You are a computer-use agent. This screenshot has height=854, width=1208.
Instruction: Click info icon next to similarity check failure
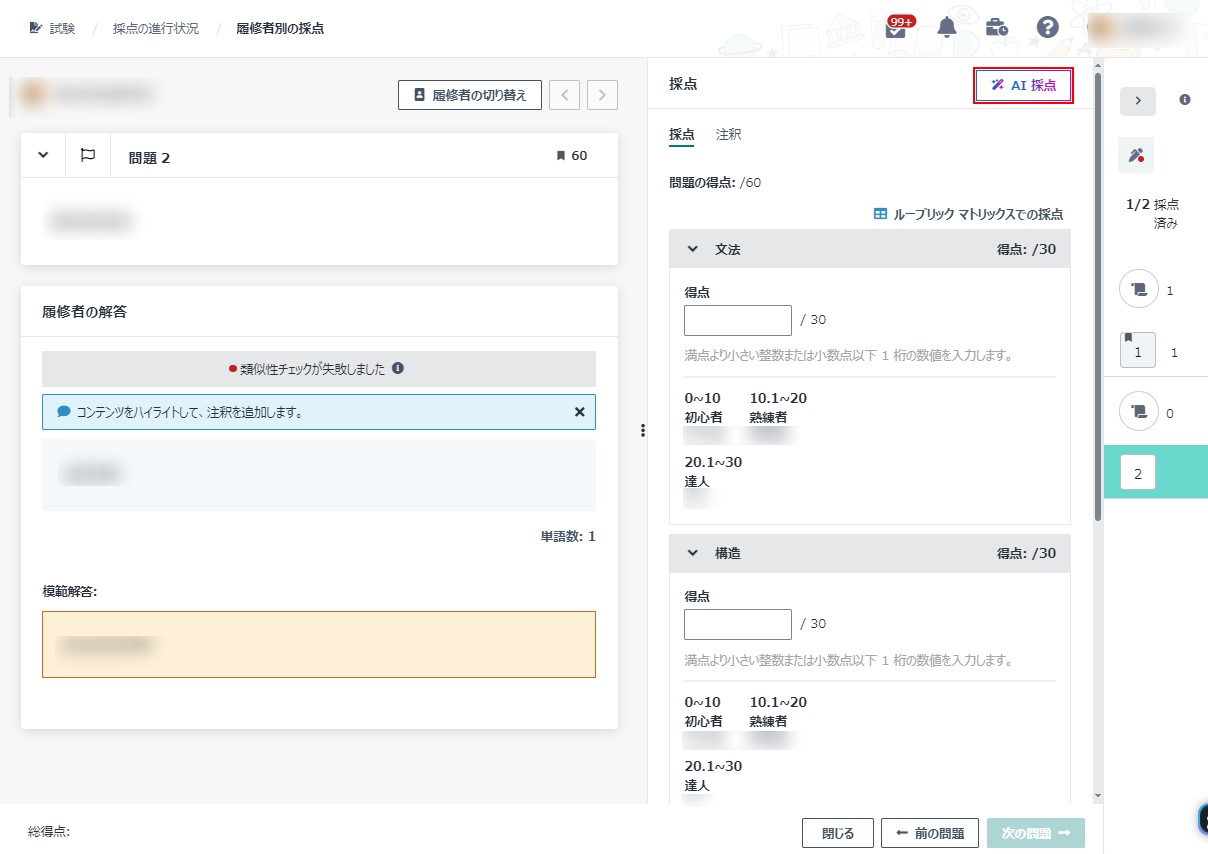(x=397, y=368)
